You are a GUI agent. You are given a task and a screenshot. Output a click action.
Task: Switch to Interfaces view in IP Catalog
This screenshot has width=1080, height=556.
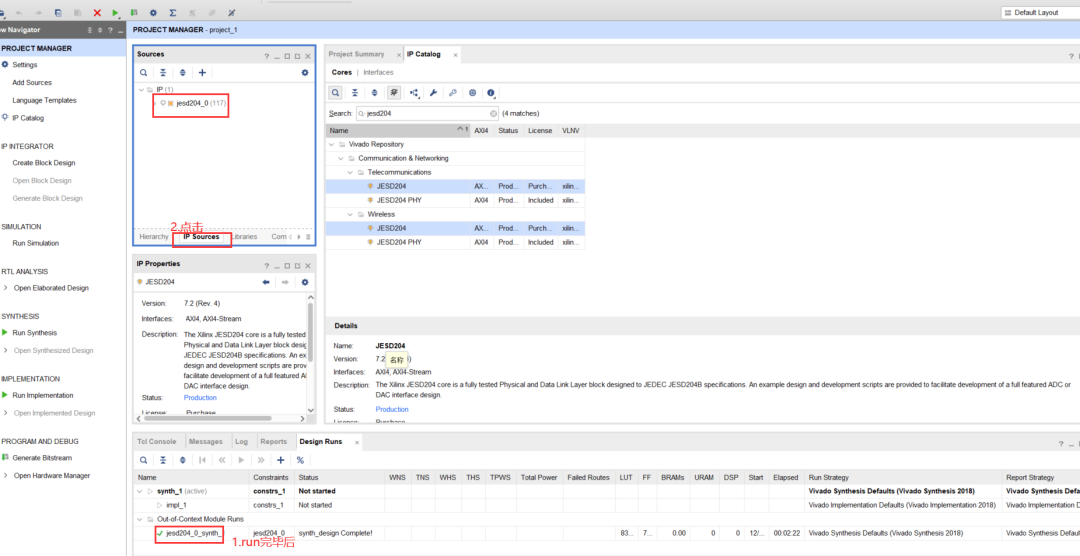378,72
